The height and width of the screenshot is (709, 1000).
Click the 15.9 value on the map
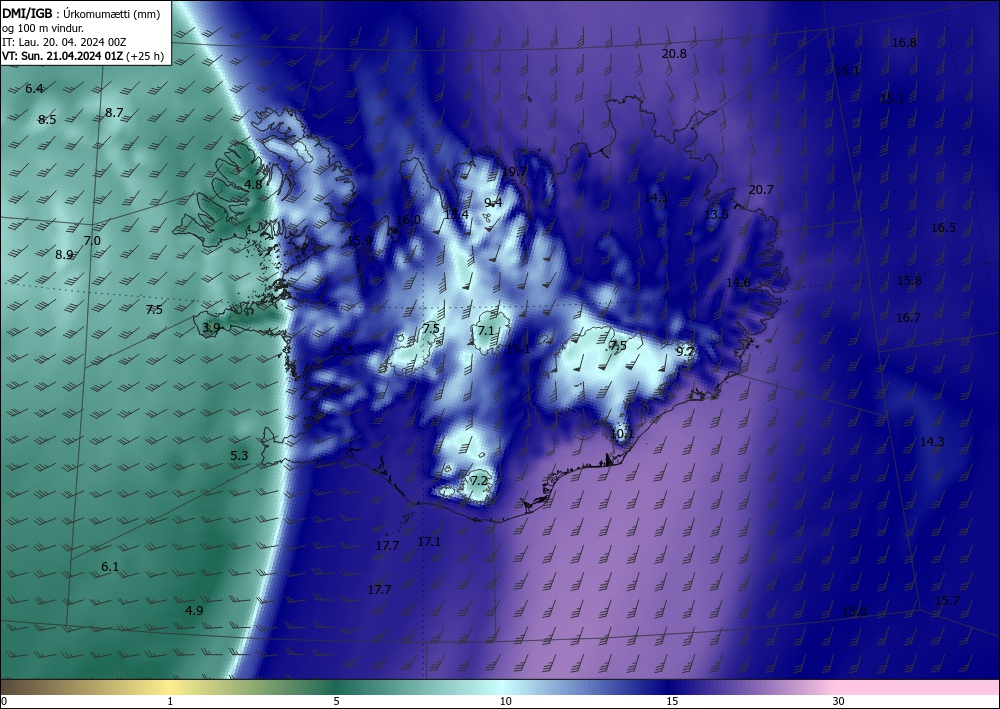[360, 240]
